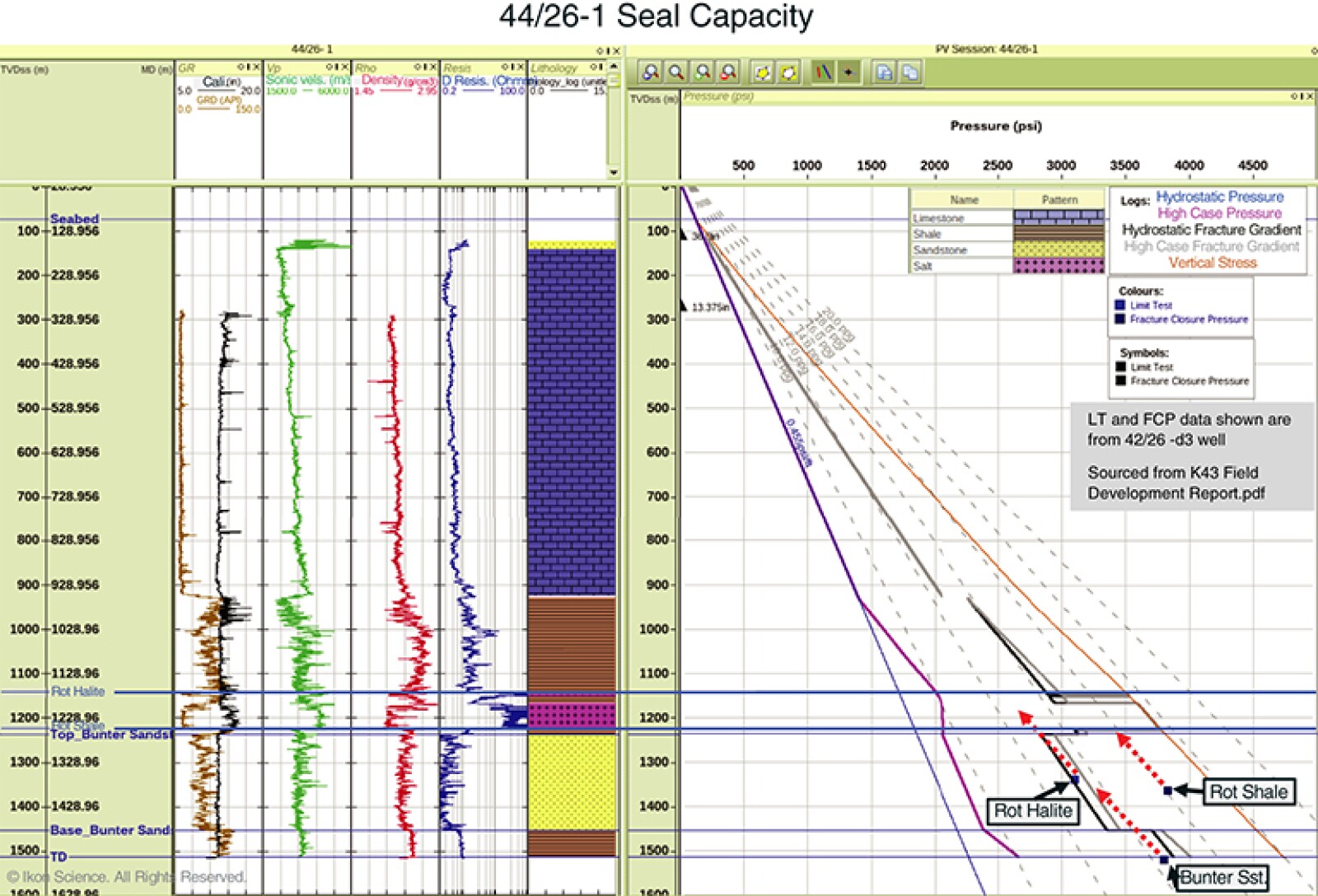This screenshot has height=896, width=1318.
Task: Click the blue Limit Test color swatch
Action: point(1119,306)
